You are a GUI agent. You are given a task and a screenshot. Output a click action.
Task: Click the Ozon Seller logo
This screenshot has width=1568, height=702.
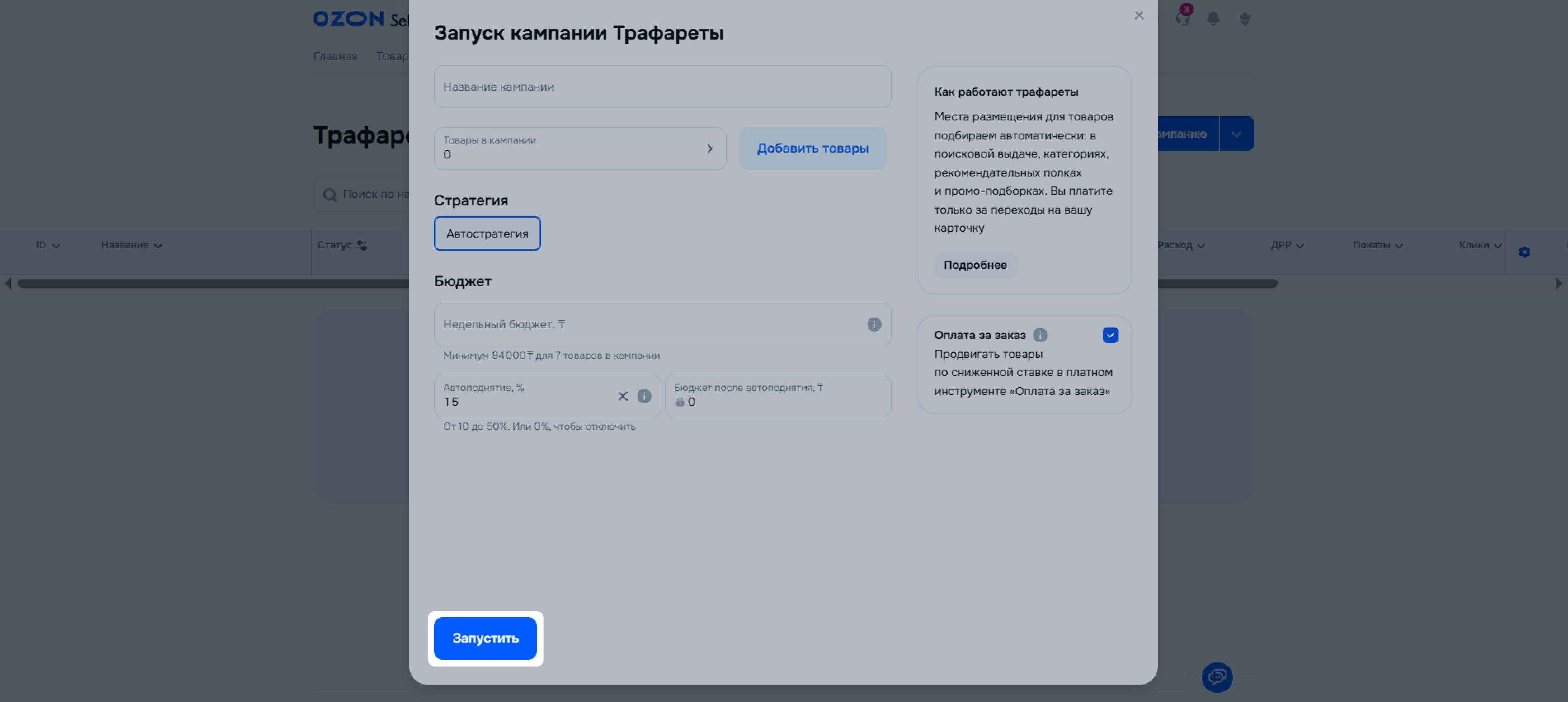(361, 19)
